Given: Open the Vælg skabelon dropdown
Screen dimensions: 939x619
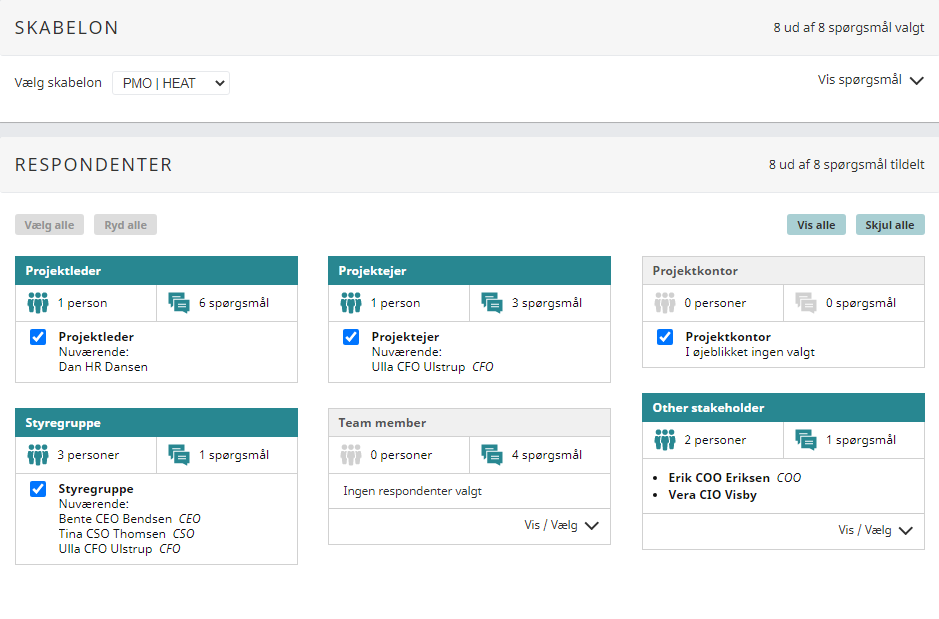Looking at the screenshot, I should click(x=171, y=83).
